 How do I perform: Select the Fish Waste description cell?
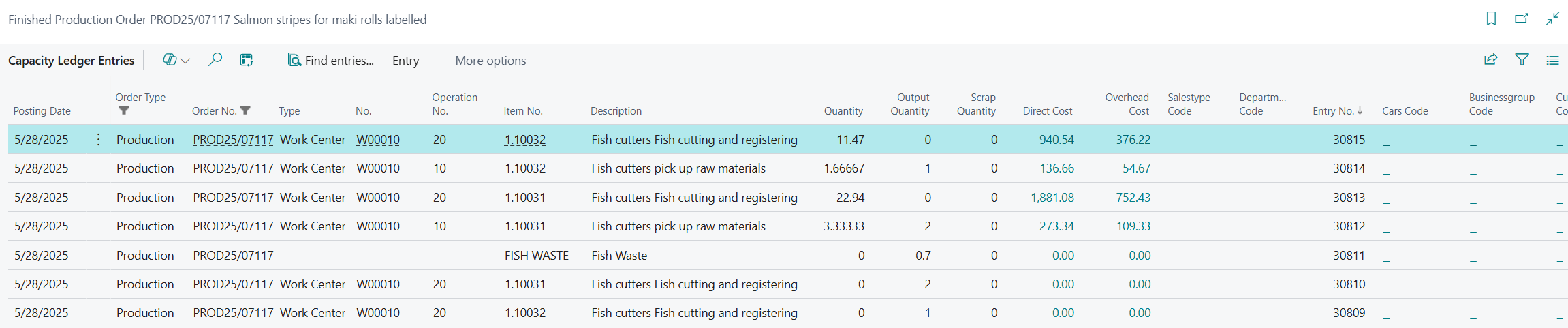point(619,255)
